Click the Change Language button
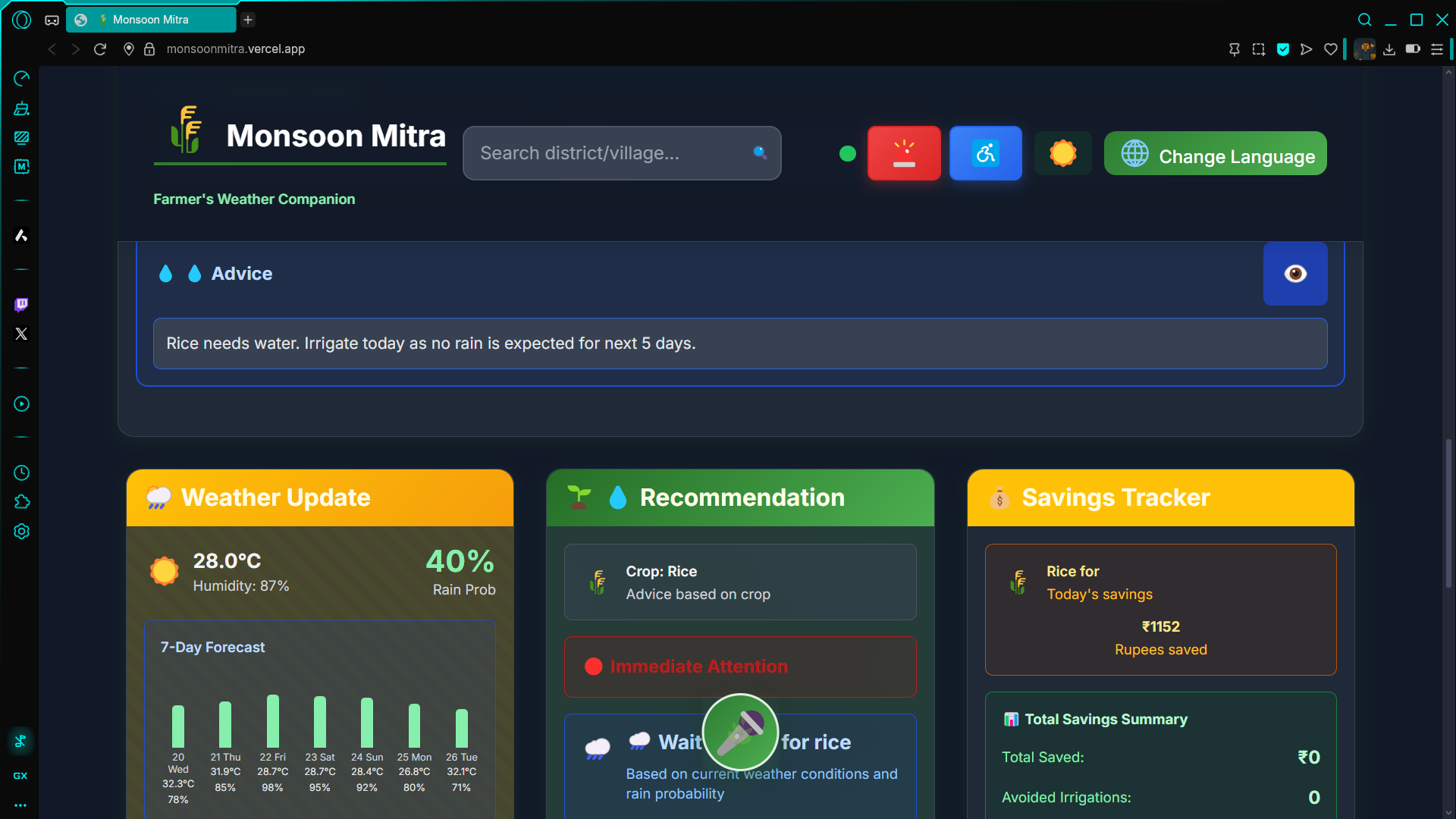The image size is (1456, 819). [x=1215, y=154]
